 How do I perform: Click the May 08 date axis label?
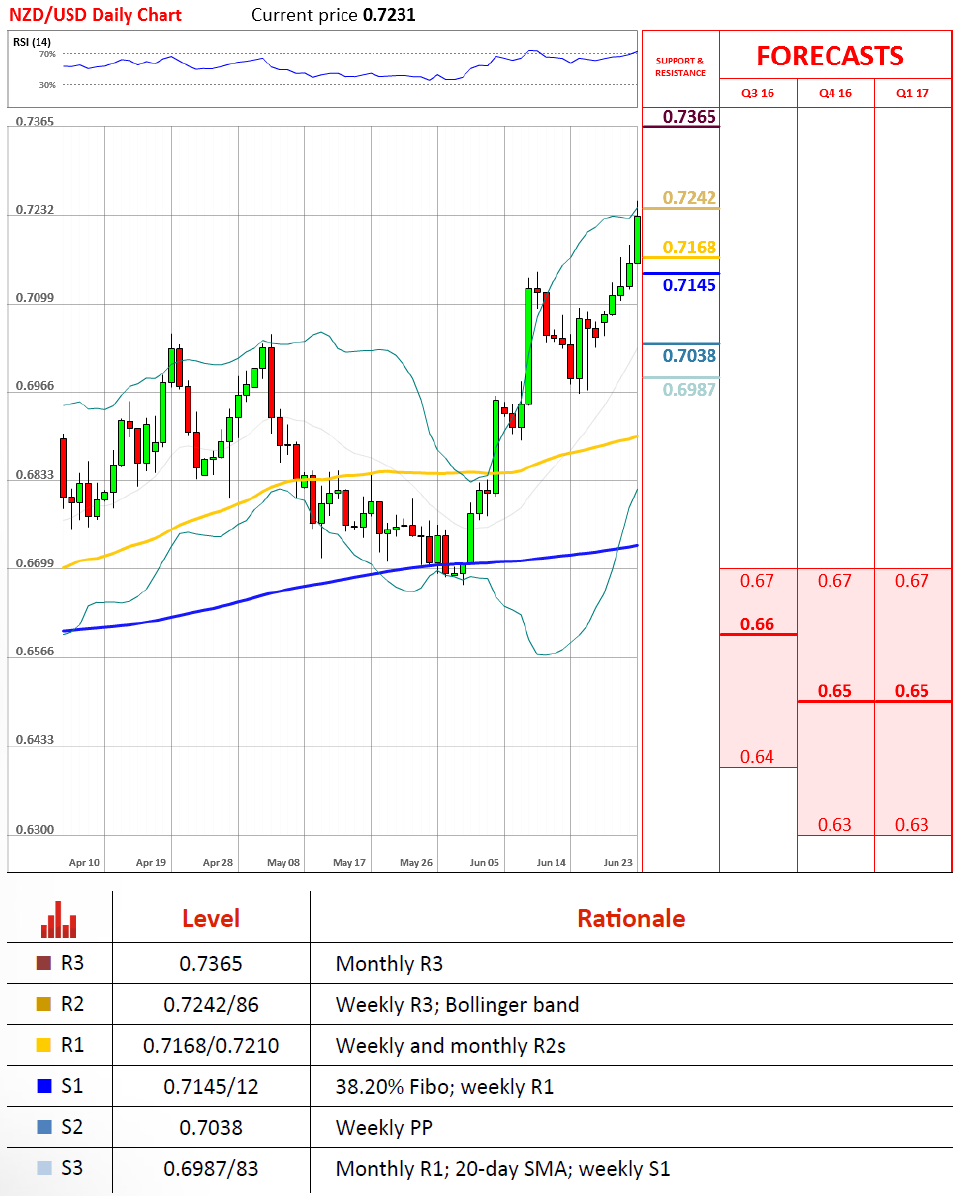tap(284, 863)
